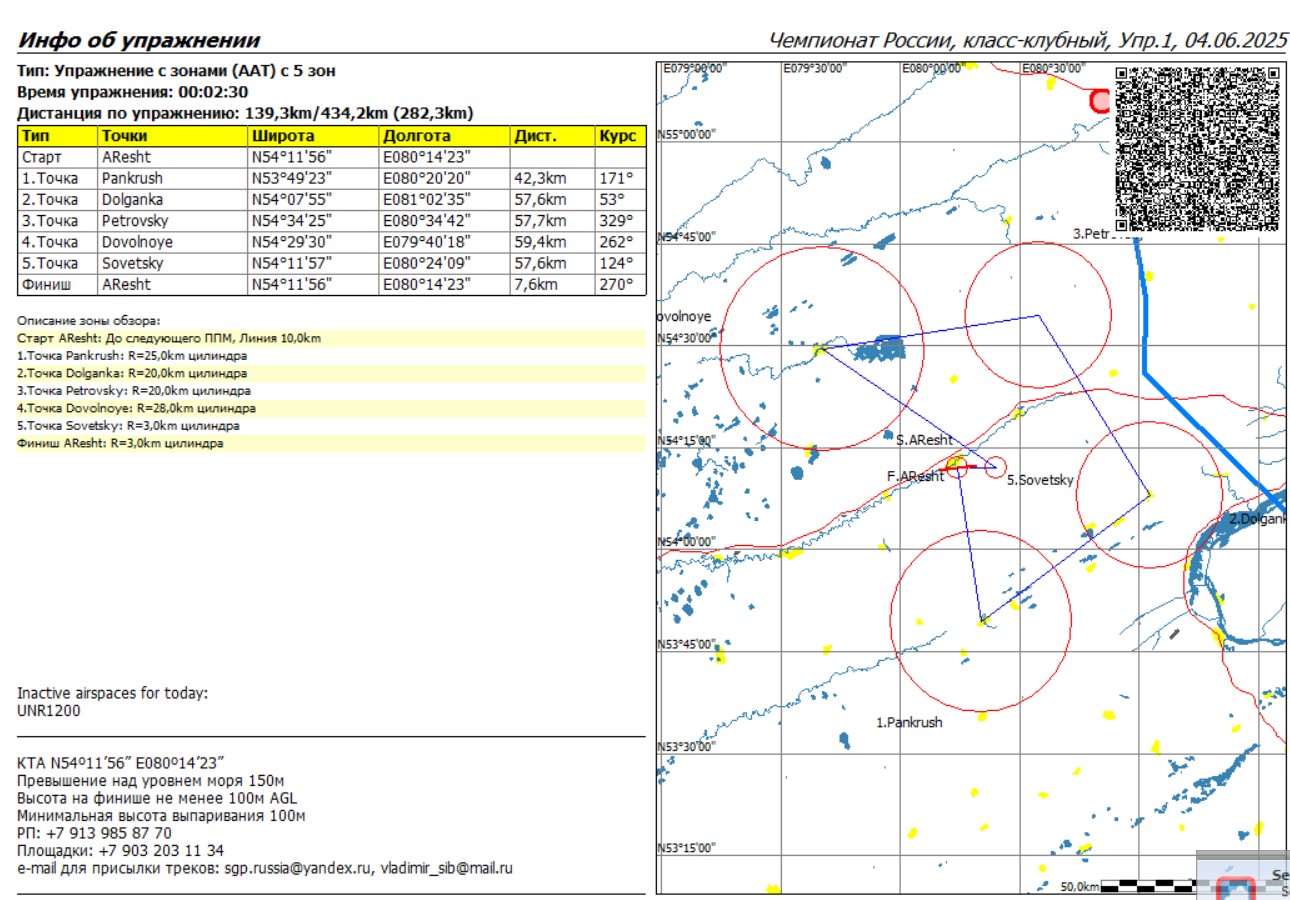Click the red-bordered icon in the bottom-right overlay
This screenshot has width=1290, height=900.
pos(1240,888)
